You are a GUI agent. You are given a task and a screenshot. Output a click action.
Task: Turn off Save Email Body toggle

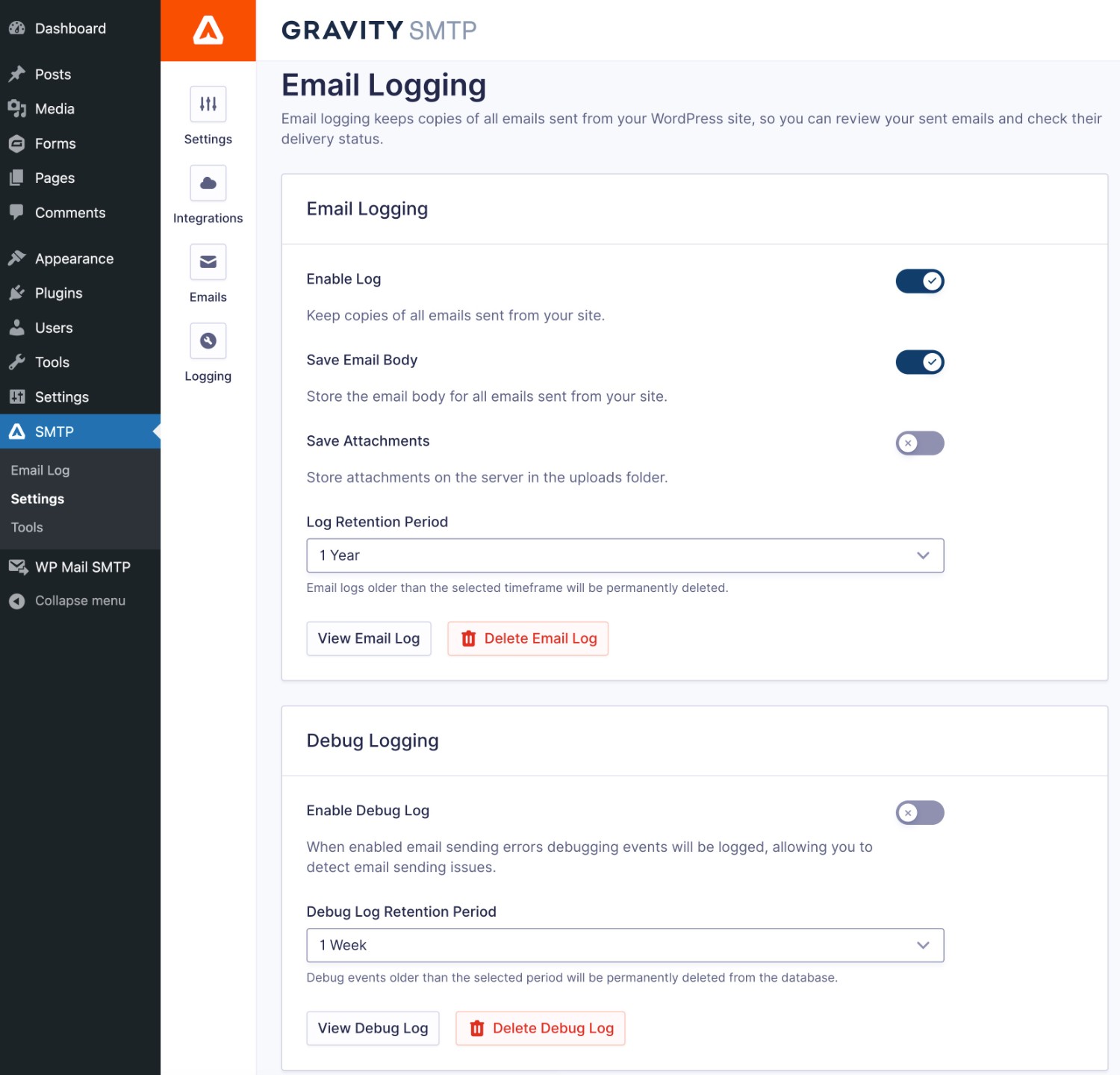(920, 362)
